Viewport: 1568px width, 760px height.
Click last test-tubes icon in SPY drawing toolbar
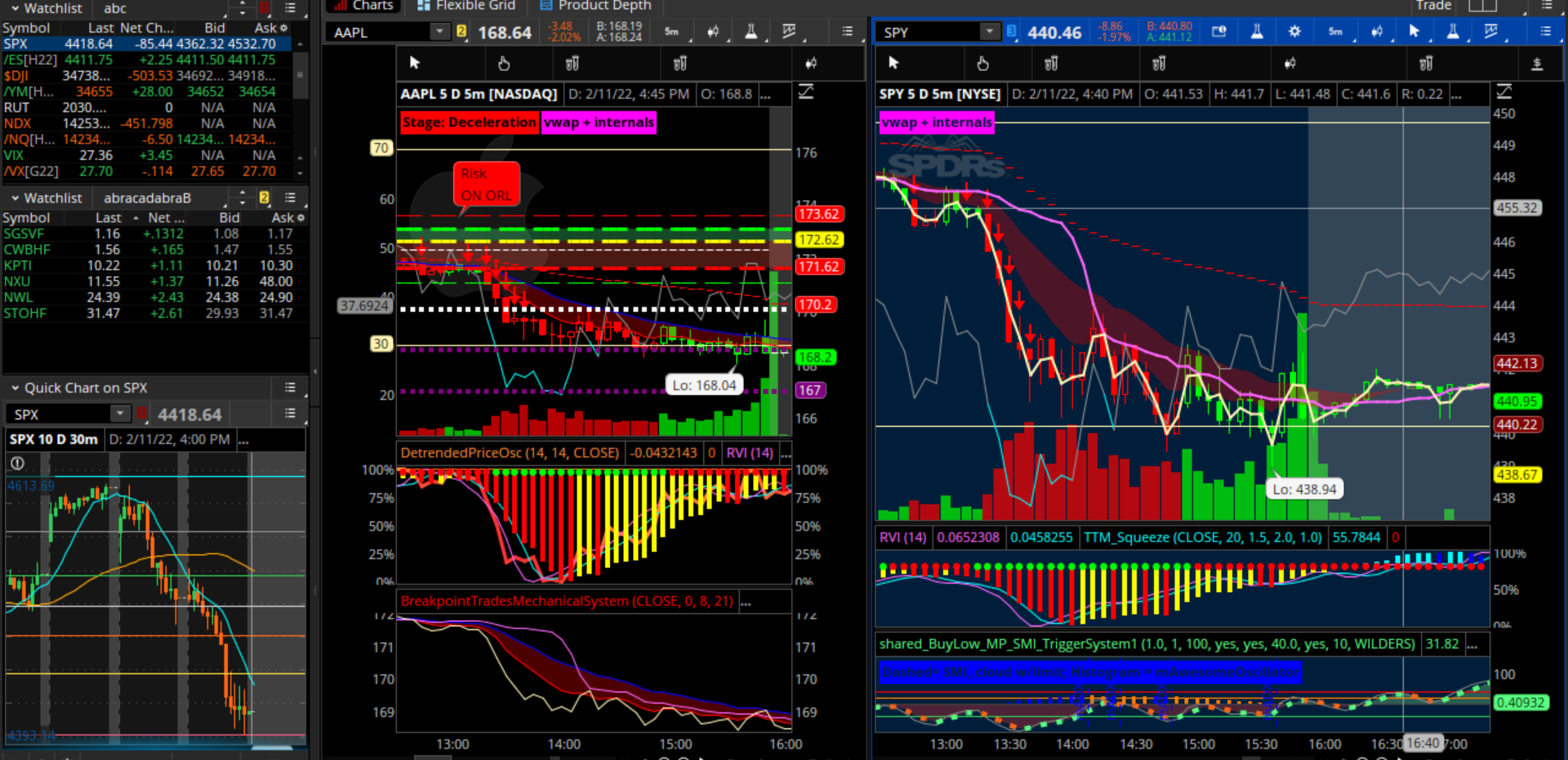coord(1426,63)
